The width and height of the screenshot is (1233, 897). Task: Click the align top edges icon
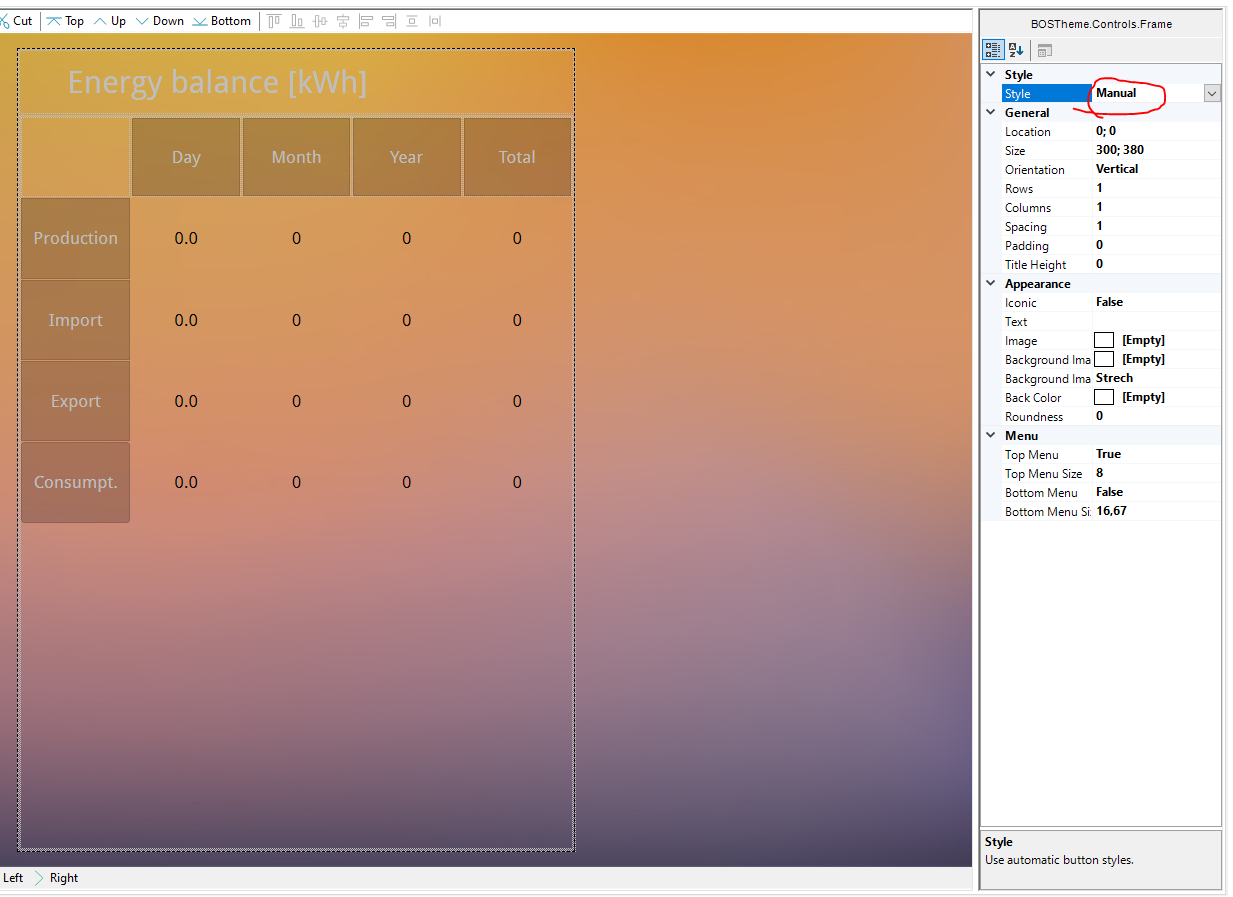pyautogui.click(x=273, y=21)
